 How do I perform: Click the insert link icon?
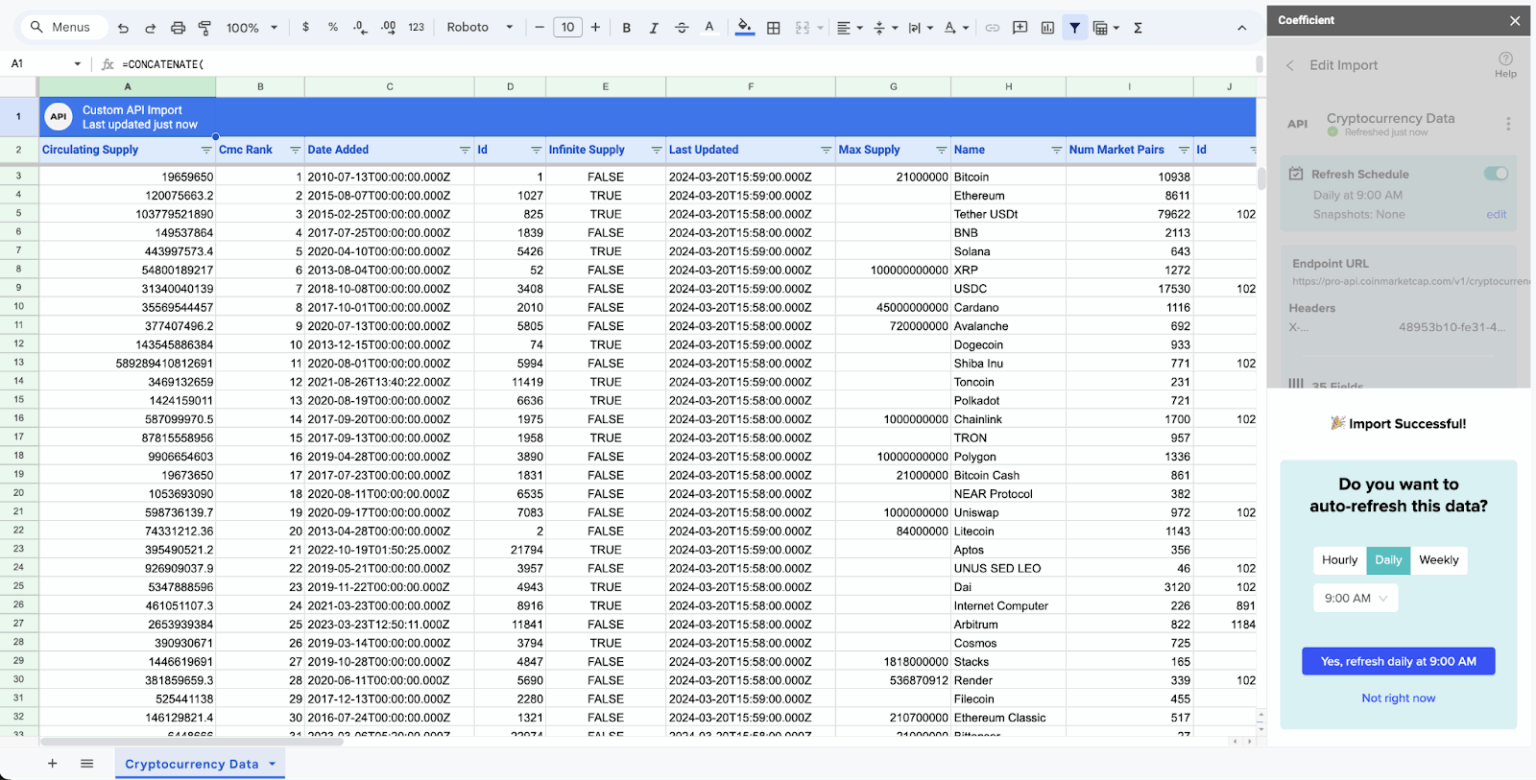pyautogui.click(x=993, y=27)
